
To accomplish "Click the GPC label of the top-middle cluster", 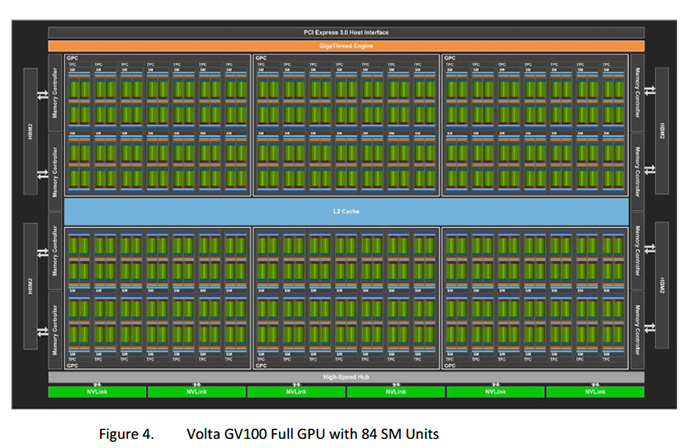I will [261, 58].
